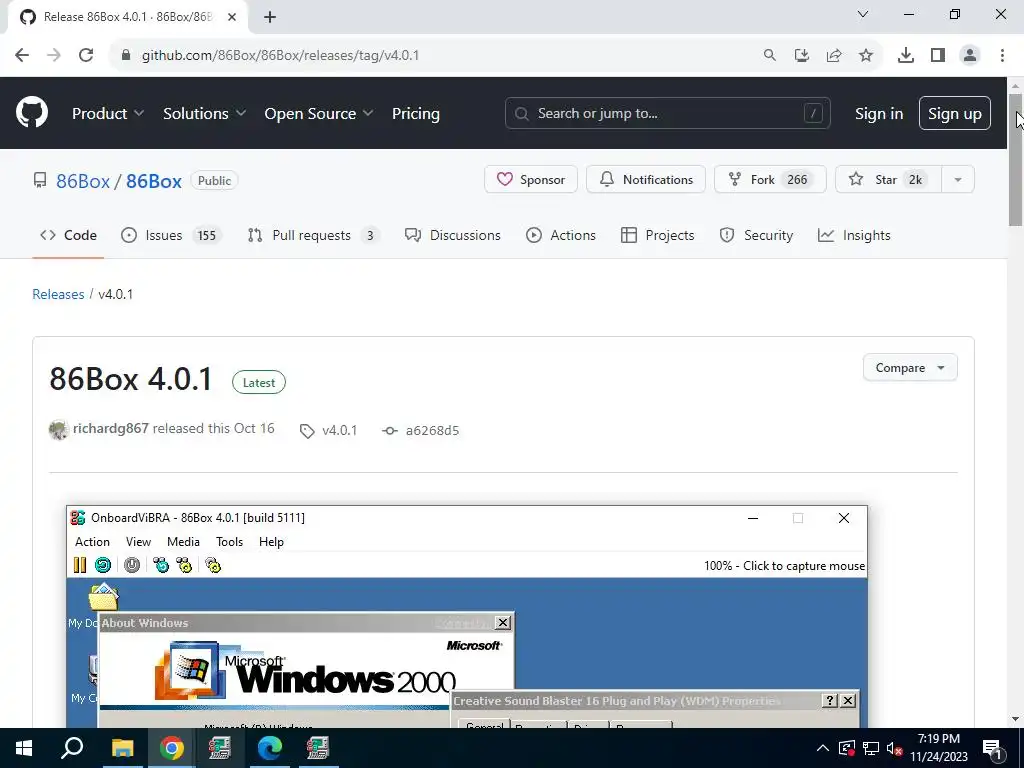
Task: Switch to the Projects tab
Action: coord(657,235)
